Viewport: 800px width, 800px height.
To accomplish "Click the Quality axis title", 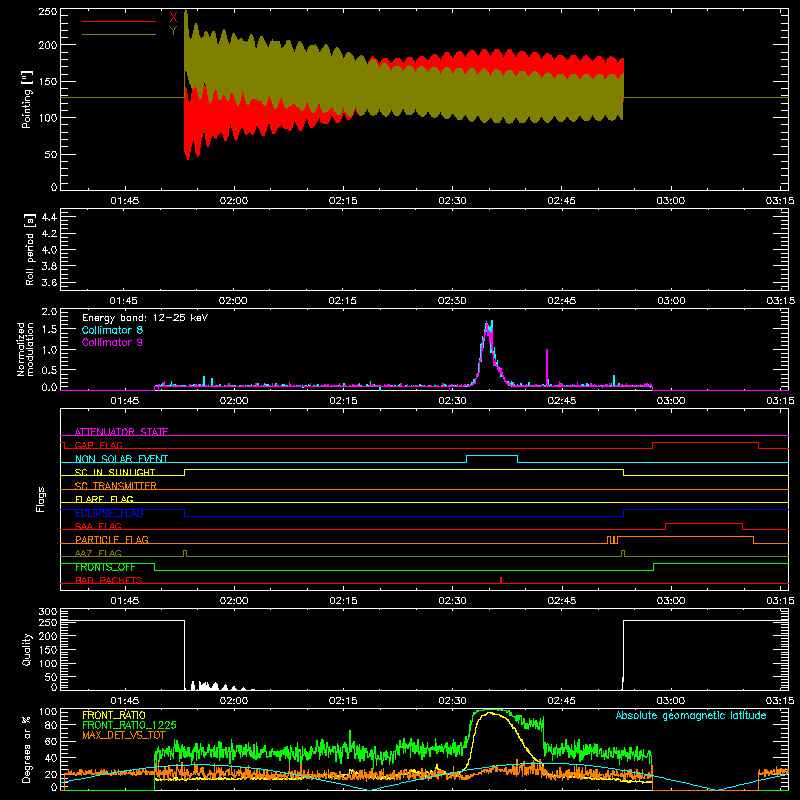I will pyautogui.click(x=27, y=649).
